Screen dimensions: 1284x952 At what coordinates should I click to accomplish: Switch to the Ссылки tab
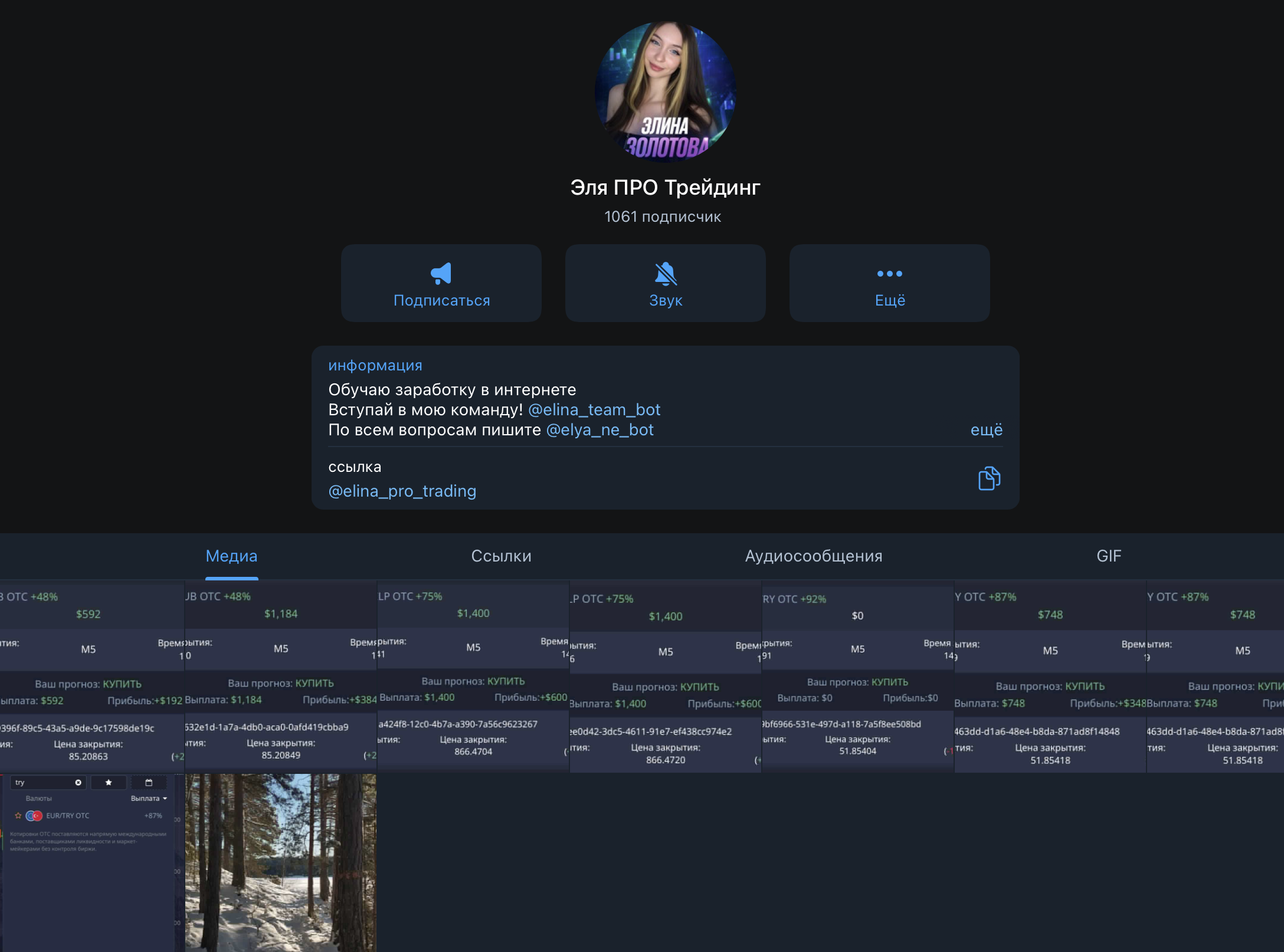pos(501,556)
